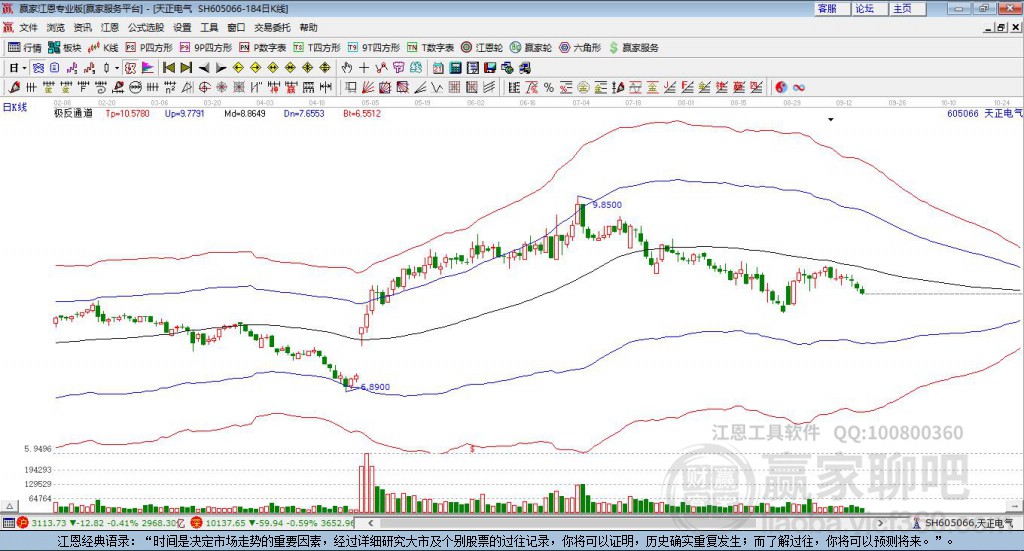The height and width of the screenshot is (551, 1024).
Task: Click the 9.8500 high price marker
Action: (607, 204)
